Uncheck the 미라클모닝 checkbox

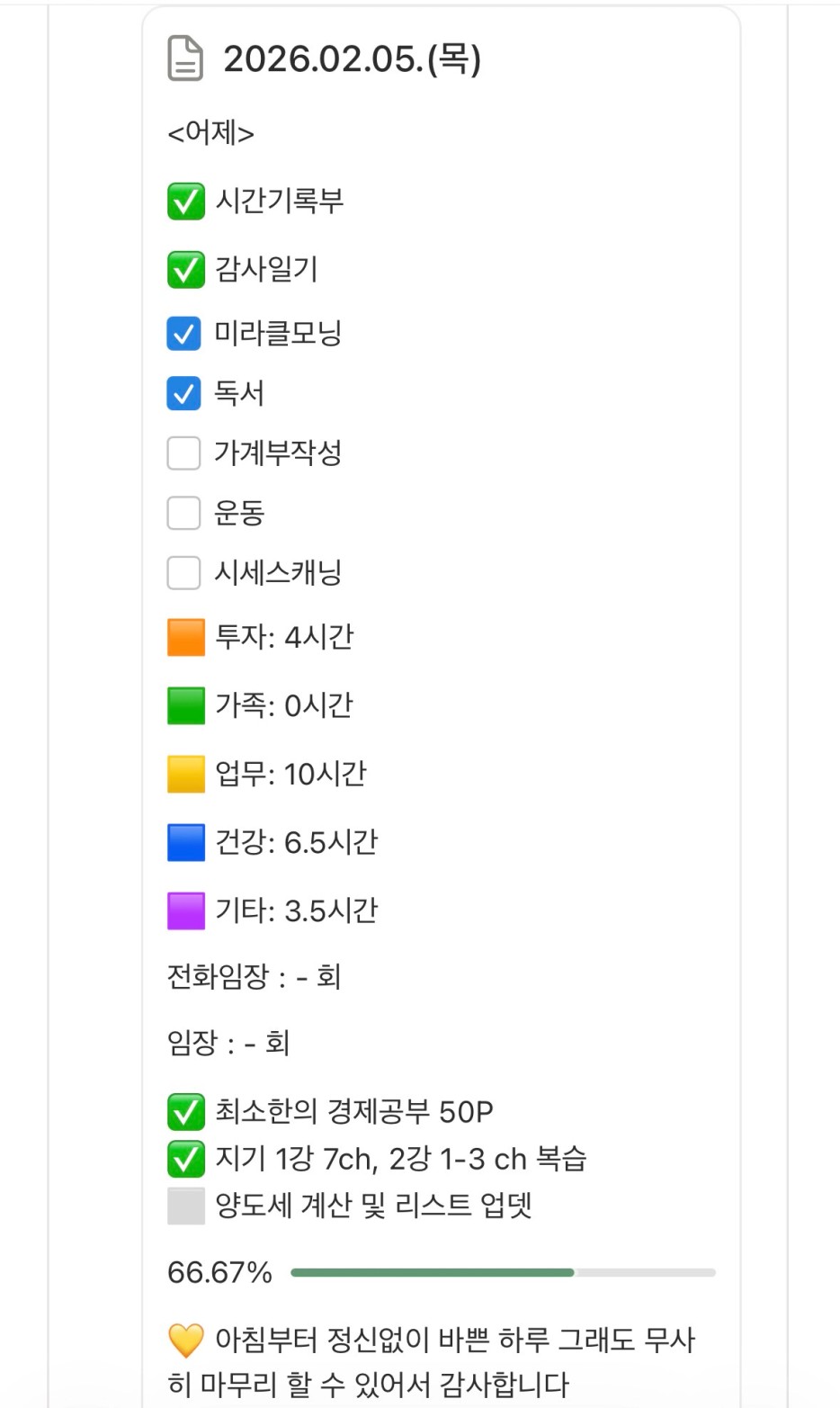coord(183,334)
